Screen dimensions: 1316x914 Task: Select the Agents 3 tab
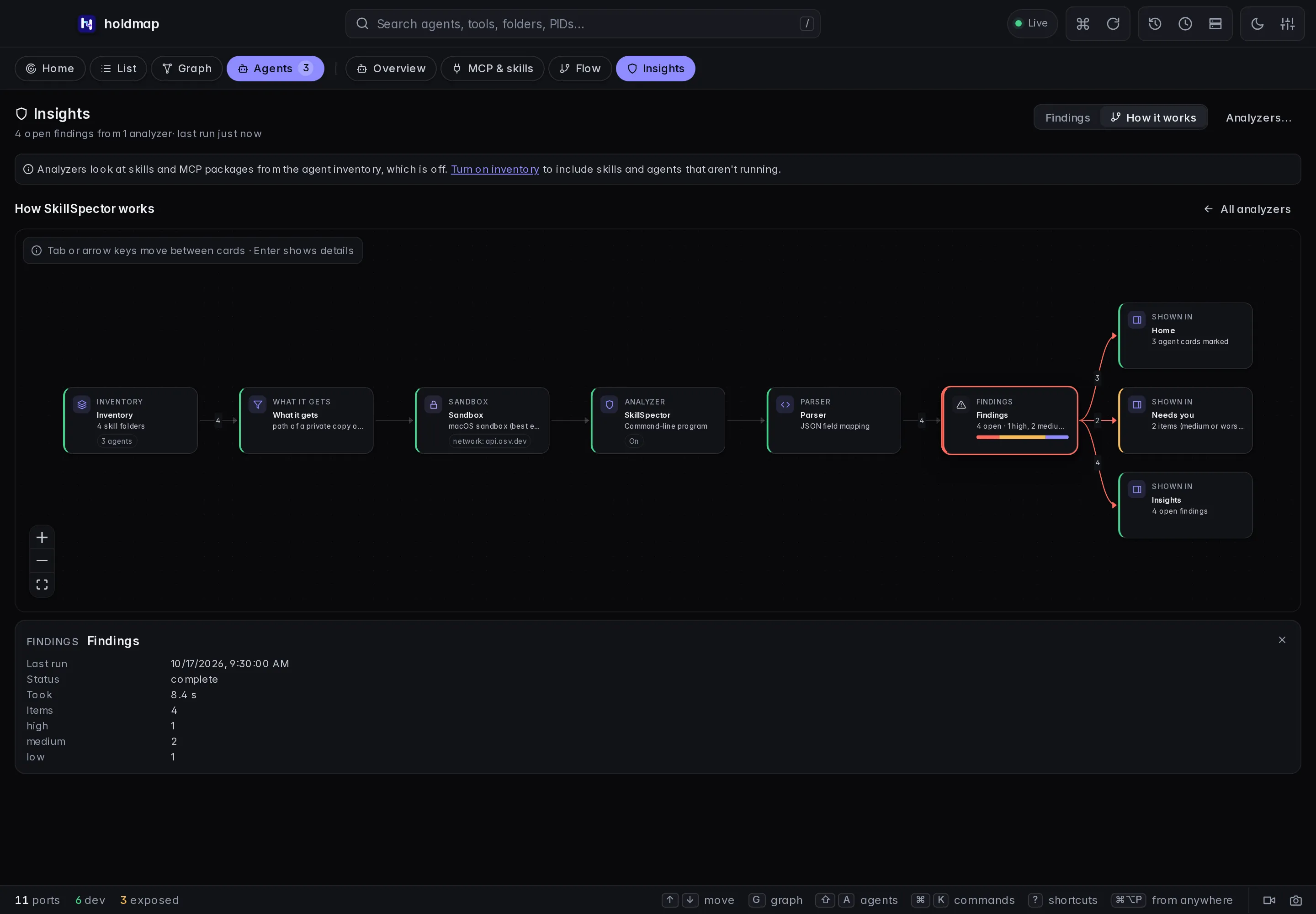(276, 68)
